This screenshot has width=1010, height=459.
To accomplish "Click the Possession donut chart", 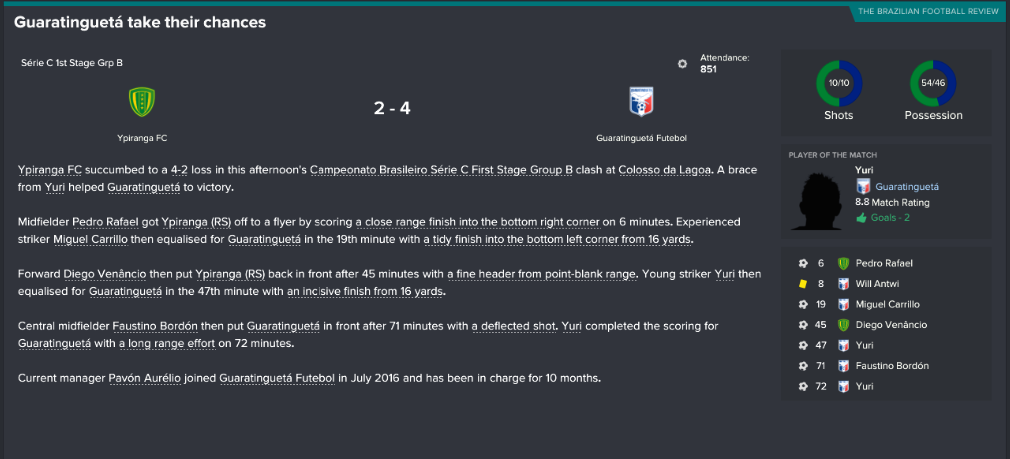I will (933, 83).
